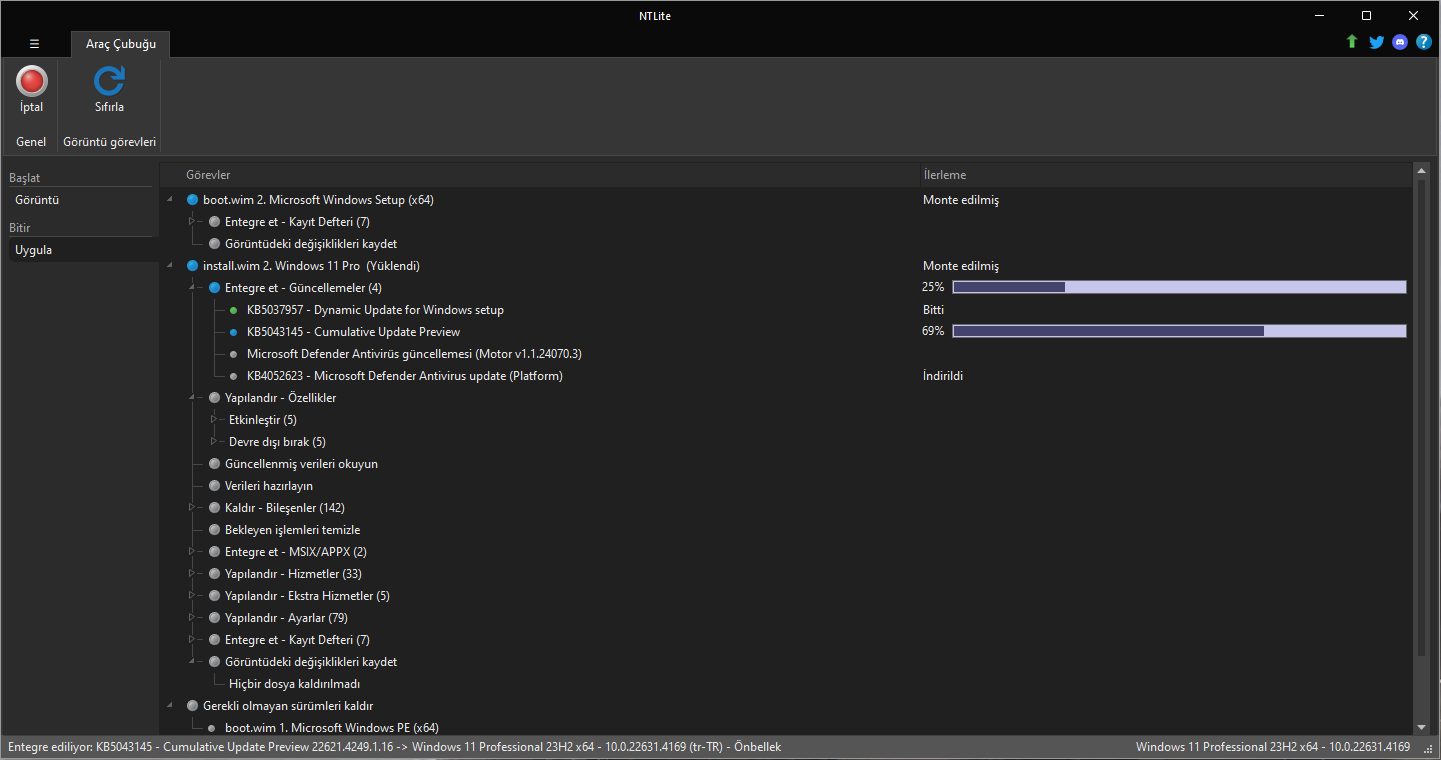Screen dimensions: 1441x760
Task: Expand the Entegre et - MSIX/APPX (2) node
Action: coord(193,552)
